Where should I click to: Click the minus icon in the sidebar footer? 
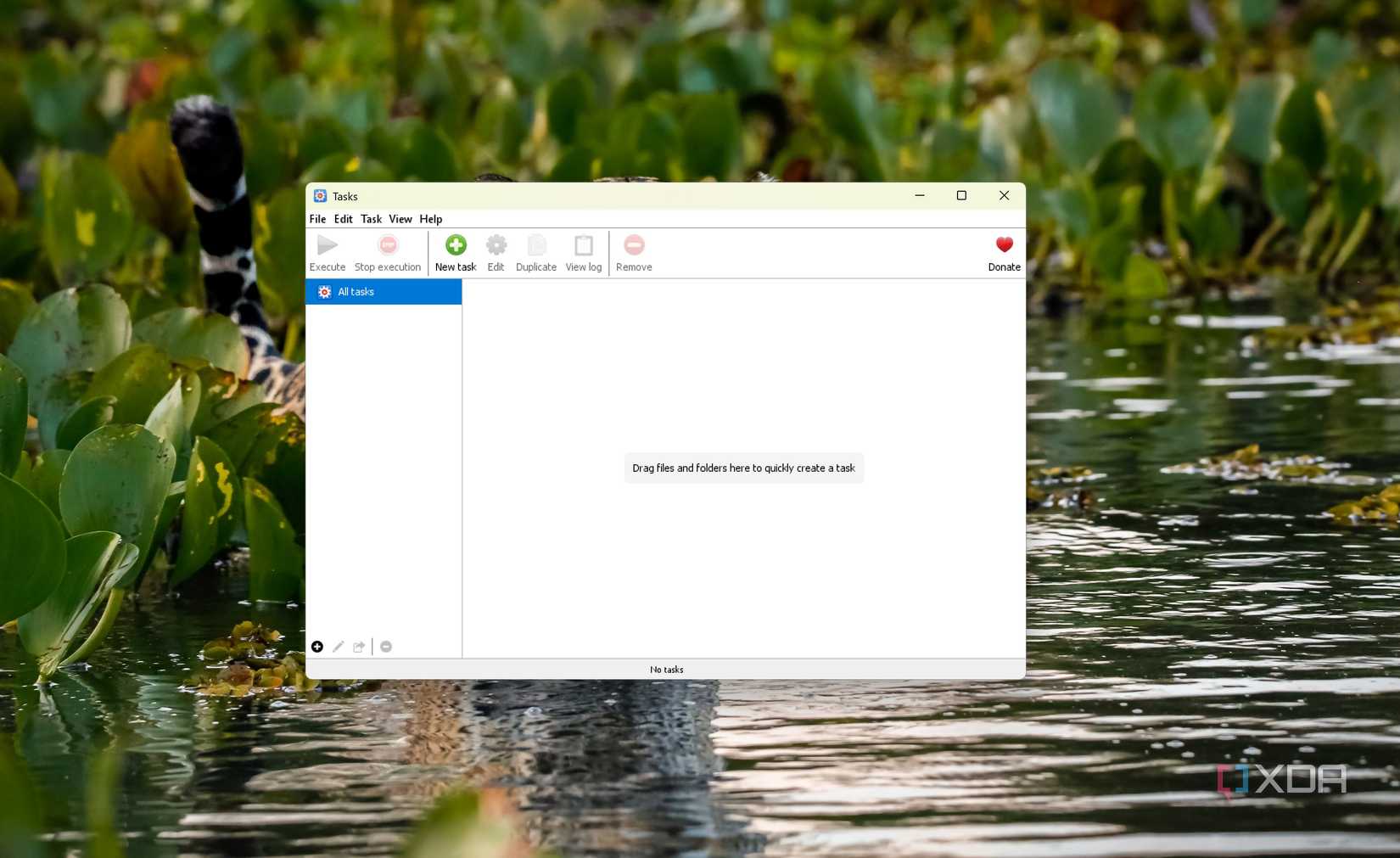(386, 646)
